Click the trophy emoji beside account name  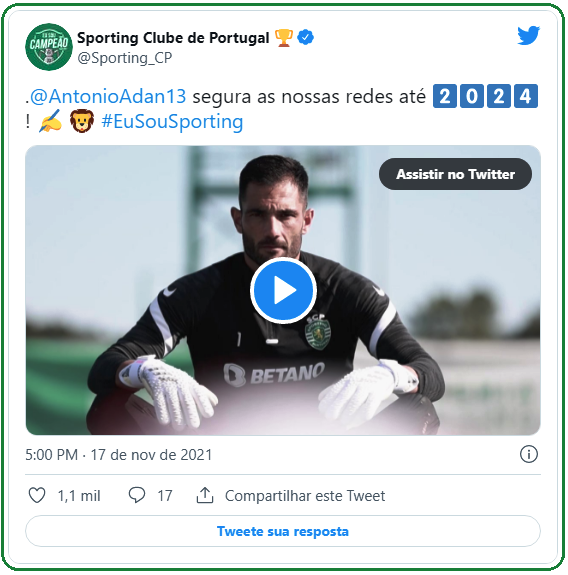[x=284, y=38]
